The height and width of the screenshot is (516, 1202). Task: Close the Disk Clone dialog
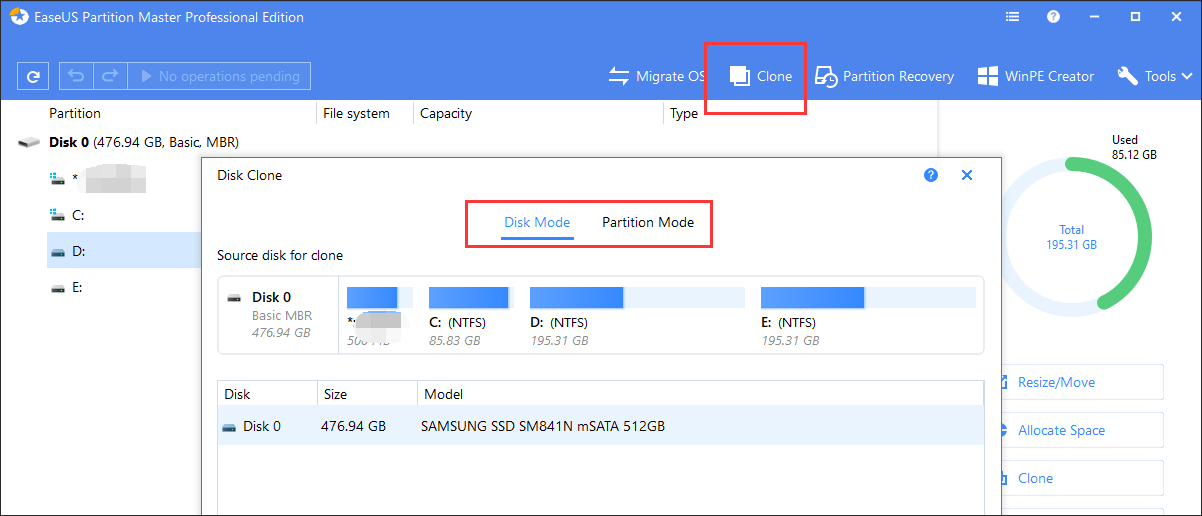click(967, 175)
